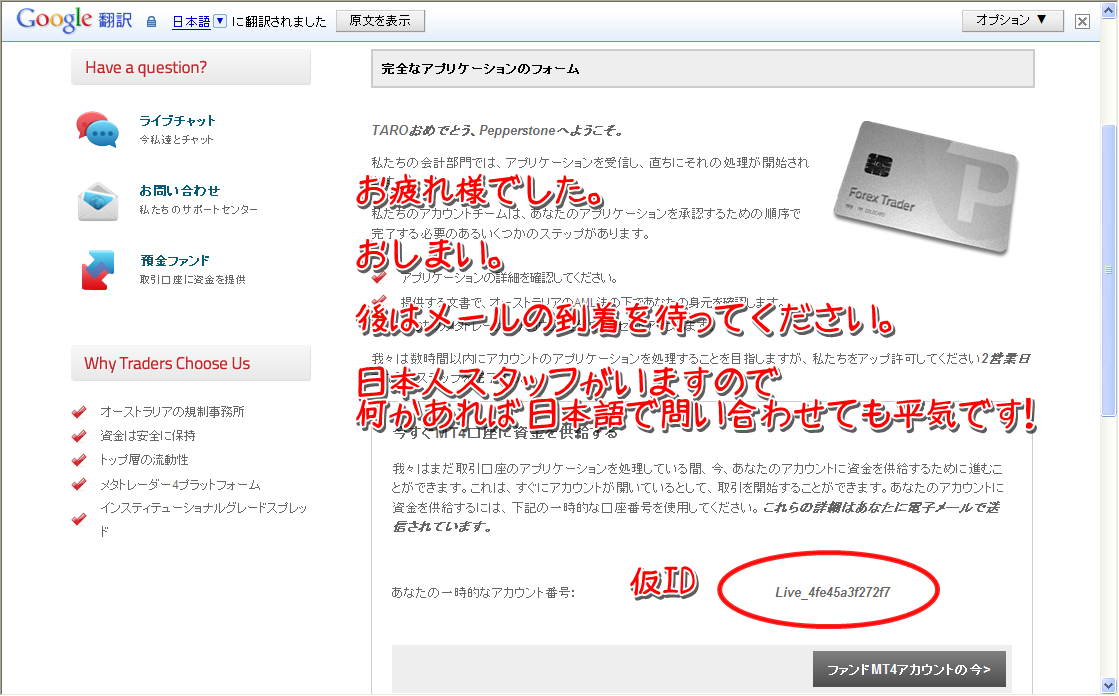The width and height of the screenshot is (1119, 696).
Task: Click the インスティテューショナルグレードスプレッド list item
Action: 203,519
